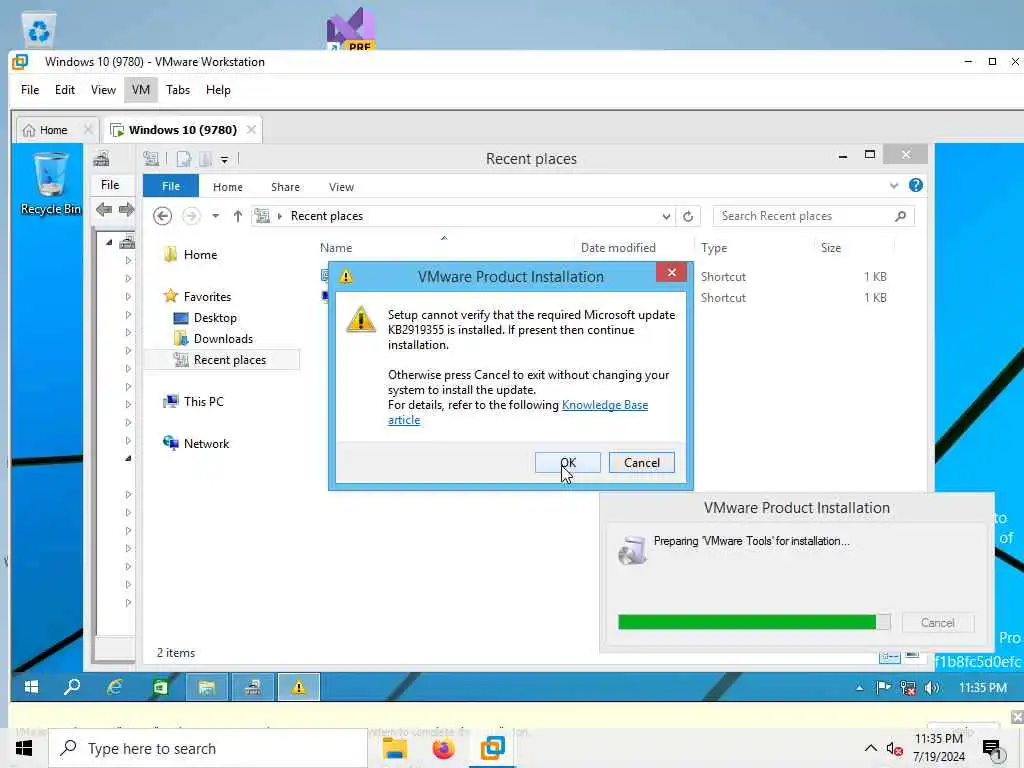Click the search magnifier in Explorer
Image resolution: width=1024 pixels, height=768 pixels.
tap(900, 216)
